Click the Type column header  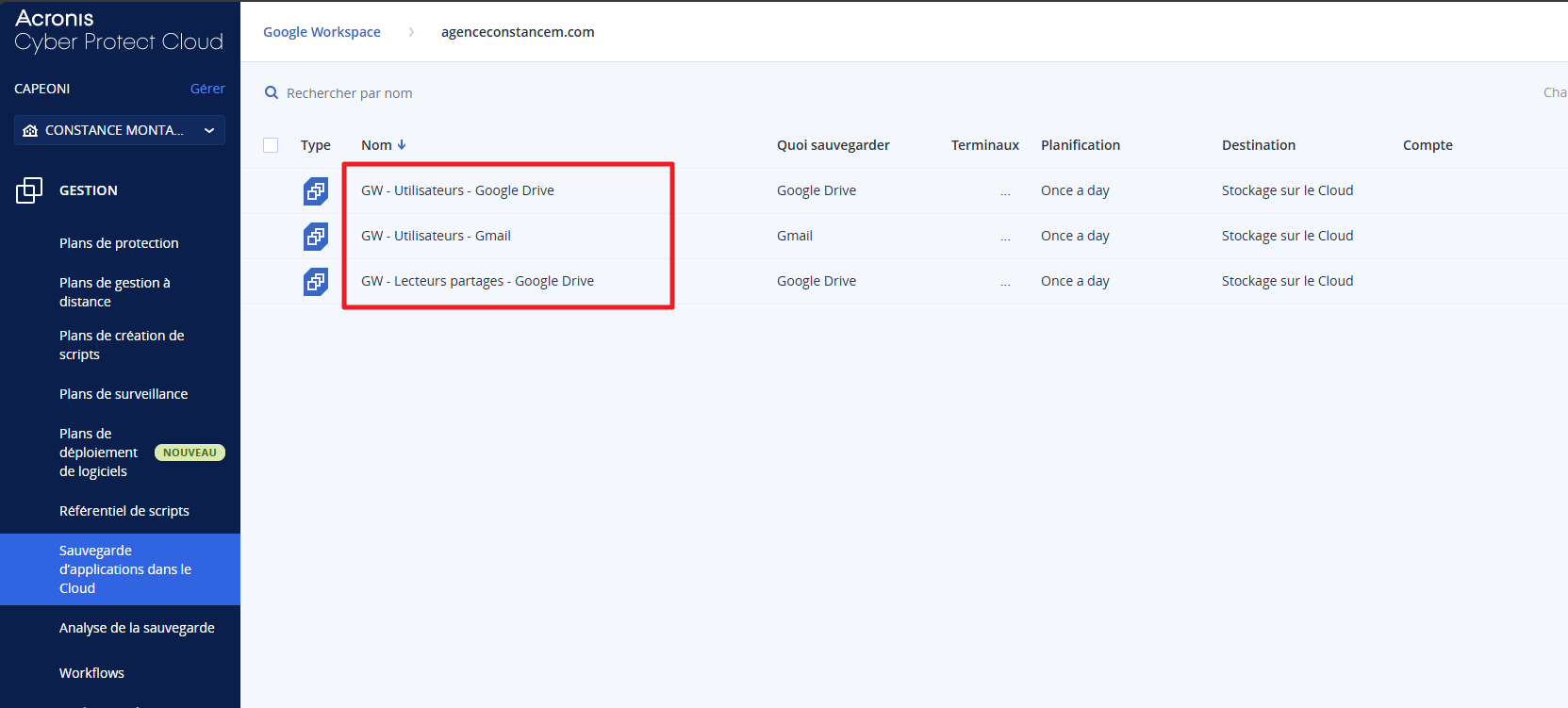click(316, 145)
